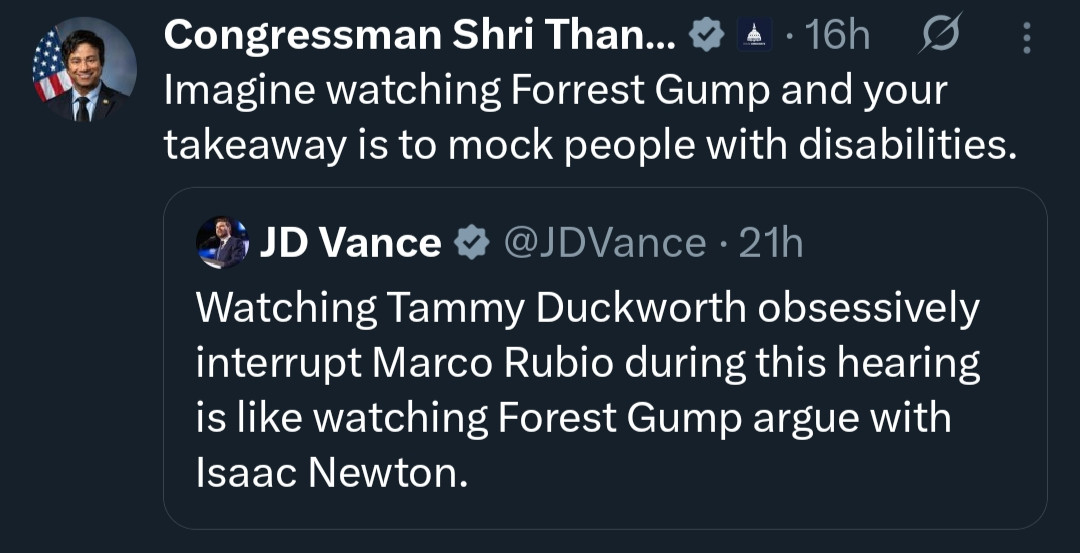Open JD Vance's avatar in quoted post
This screenshot has height=553, width=1080.
click(x=222, y=242)
